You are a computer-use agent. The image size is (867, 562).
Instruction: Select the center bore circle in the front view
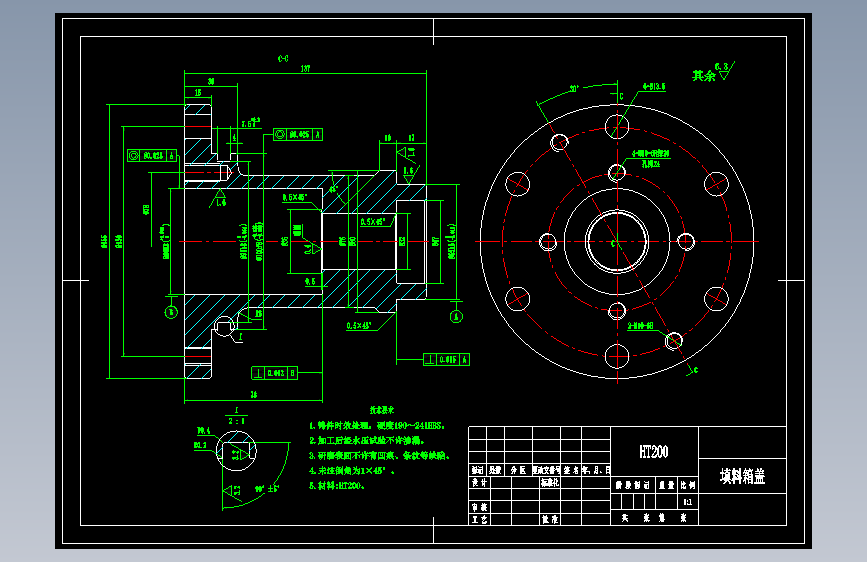[x=617, y=242]
